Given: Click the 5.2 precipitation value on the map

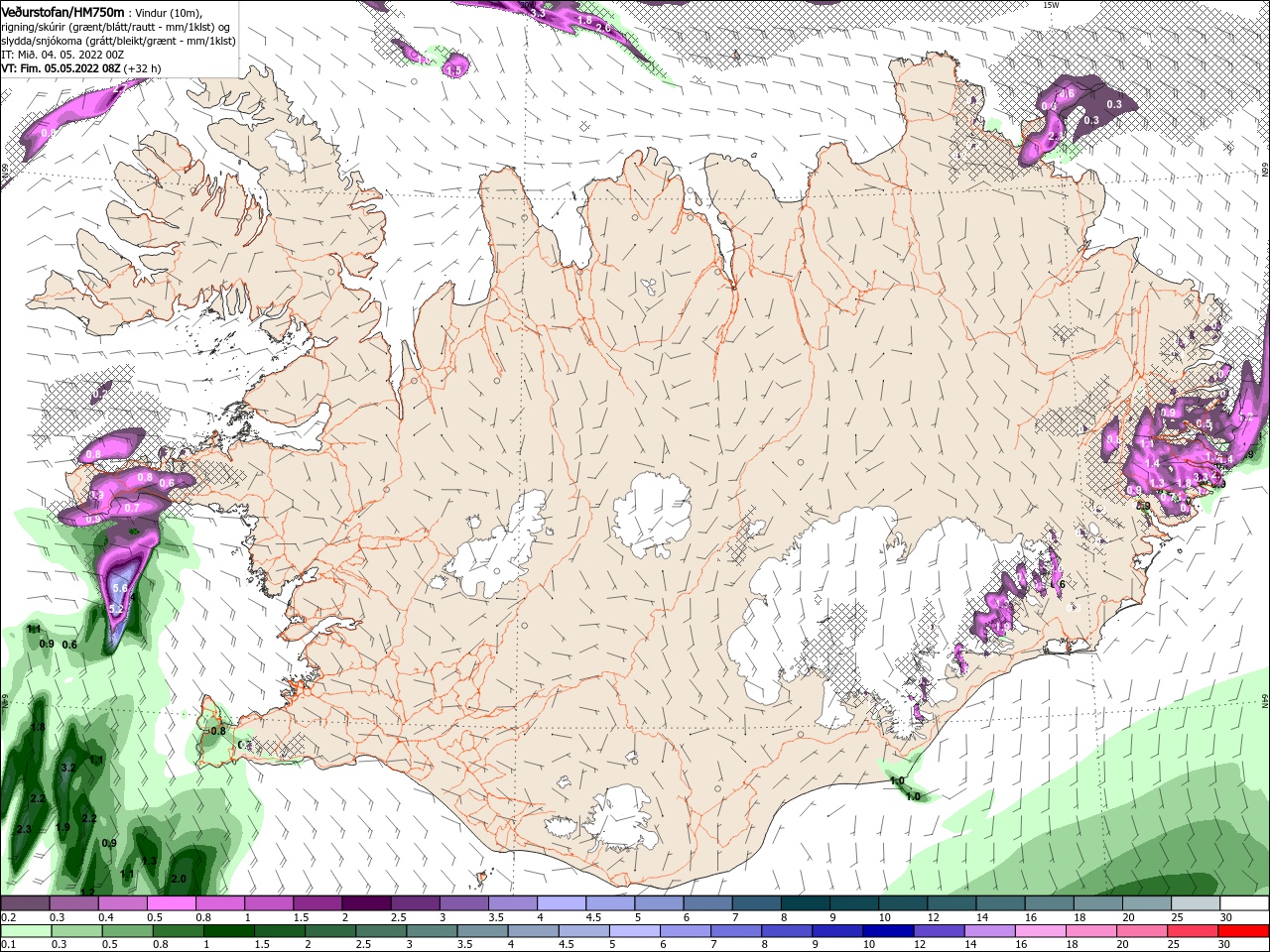Looking at the screenshot, I should tap(115, 609).
